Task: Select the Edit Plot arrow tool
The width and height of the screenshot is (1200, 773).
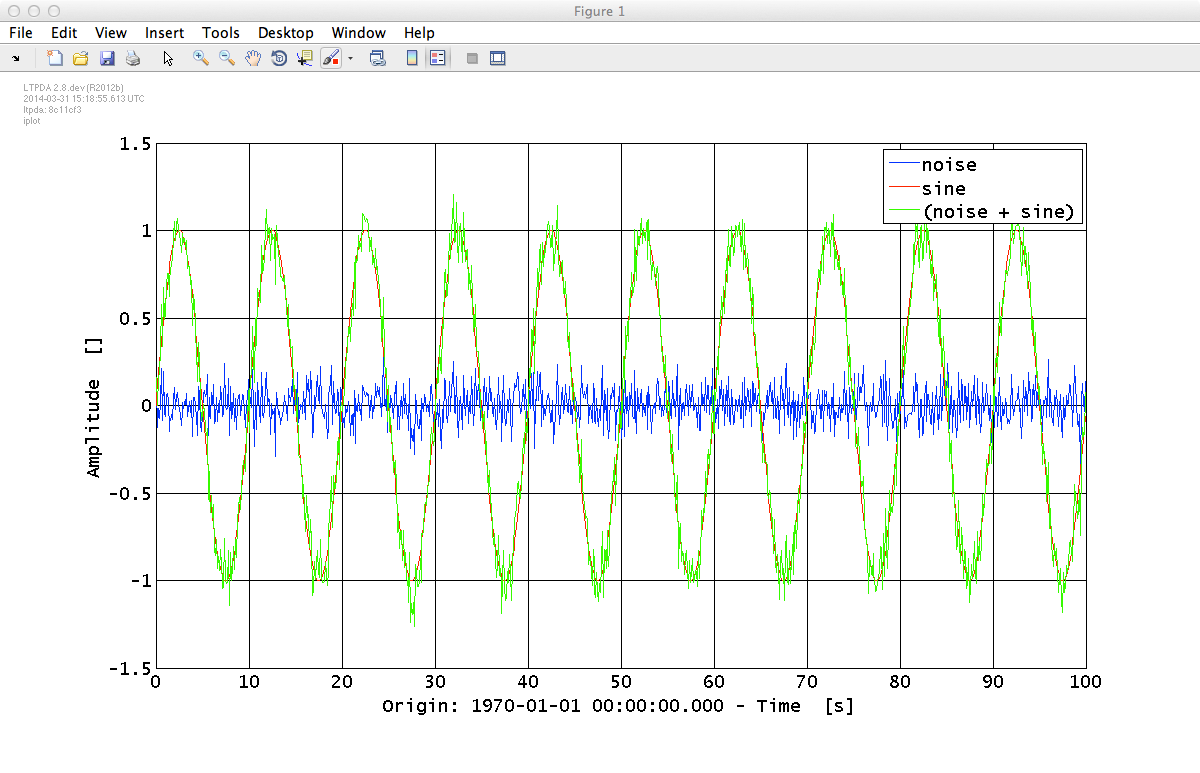Action: click(x=168, y=58)
